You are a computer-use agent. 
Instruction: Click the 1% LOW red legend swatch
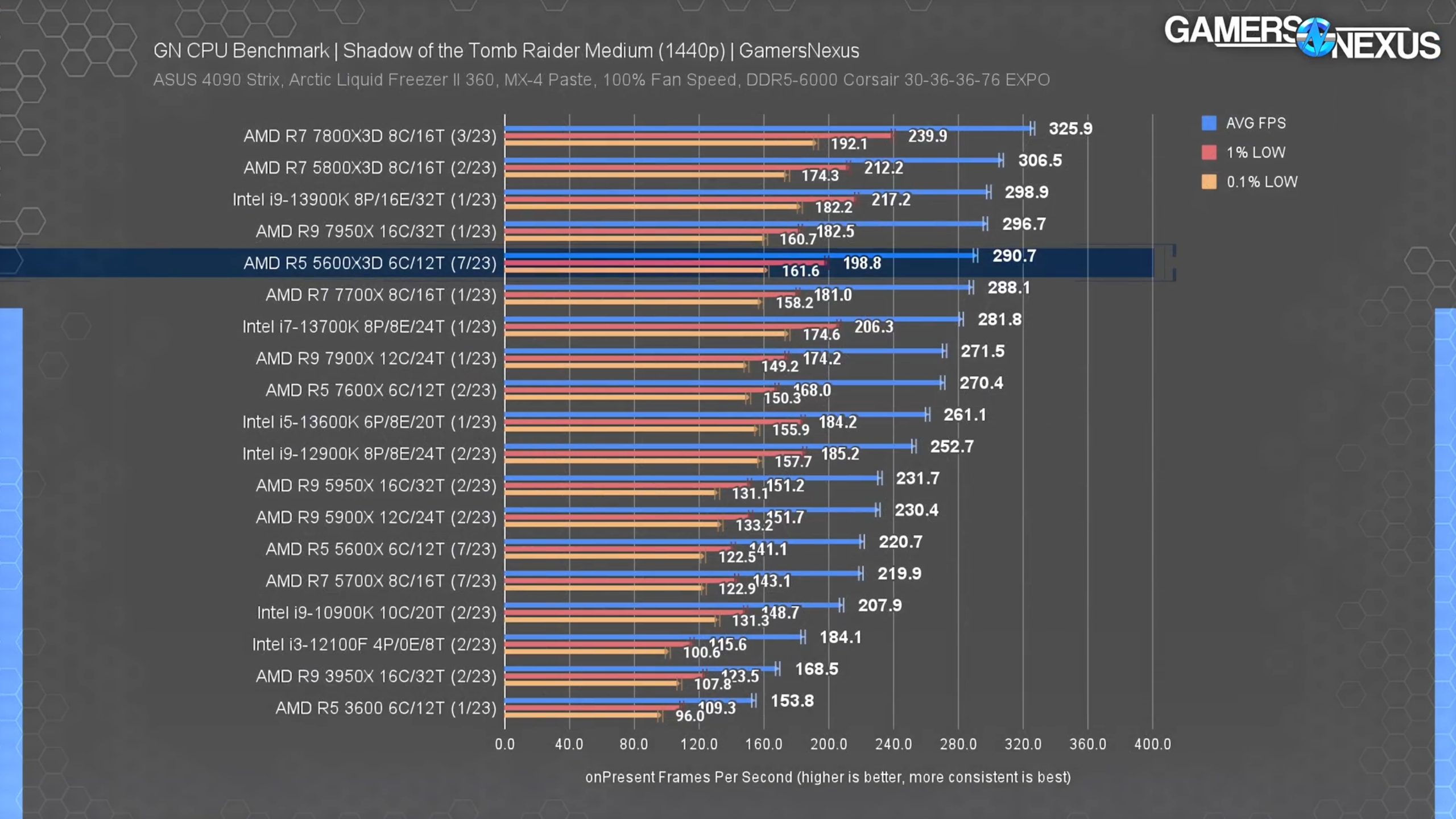[1209, 152]
